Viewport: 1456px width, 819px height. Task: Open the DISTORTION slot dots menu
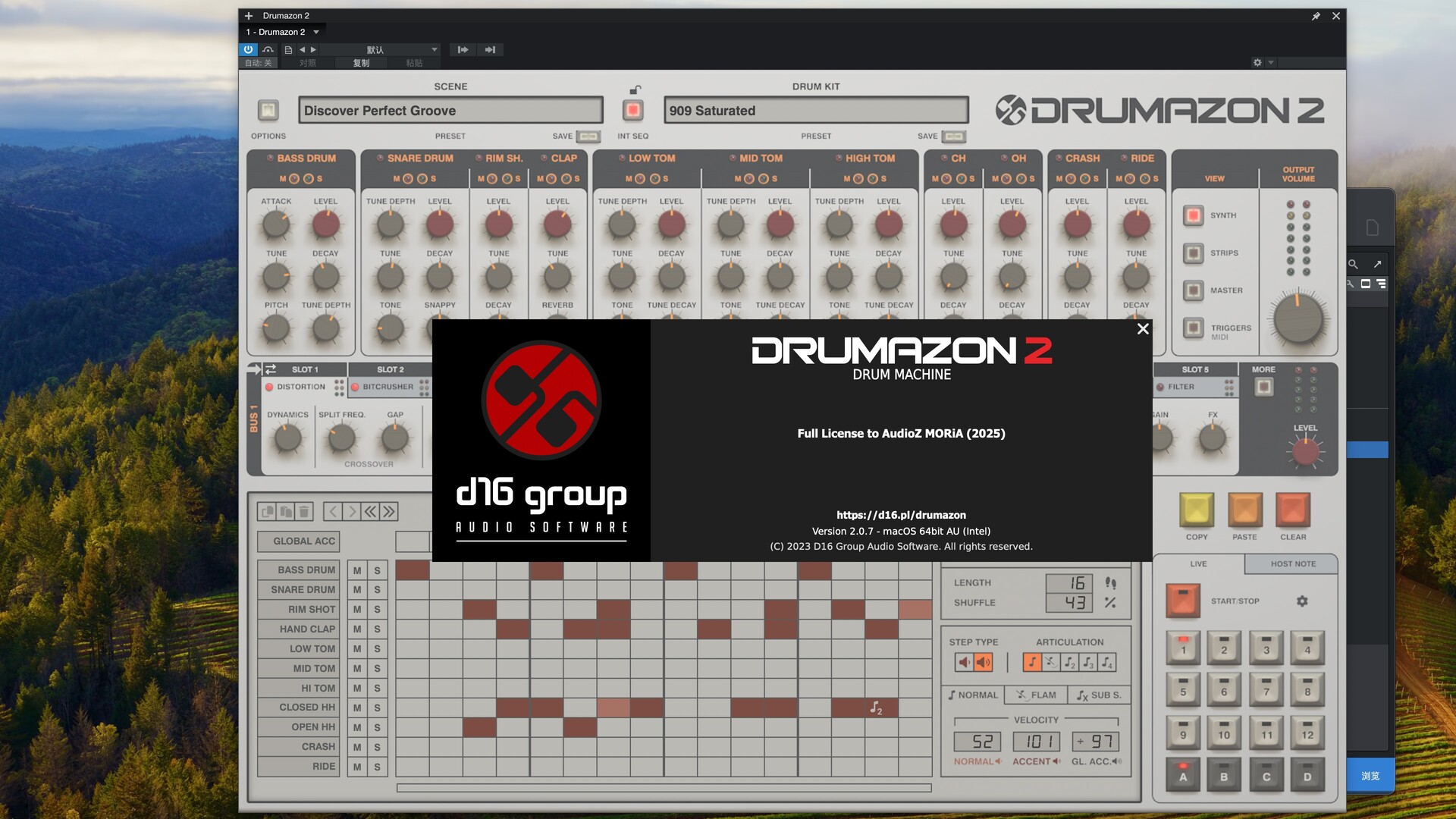(x=339, y=388)
